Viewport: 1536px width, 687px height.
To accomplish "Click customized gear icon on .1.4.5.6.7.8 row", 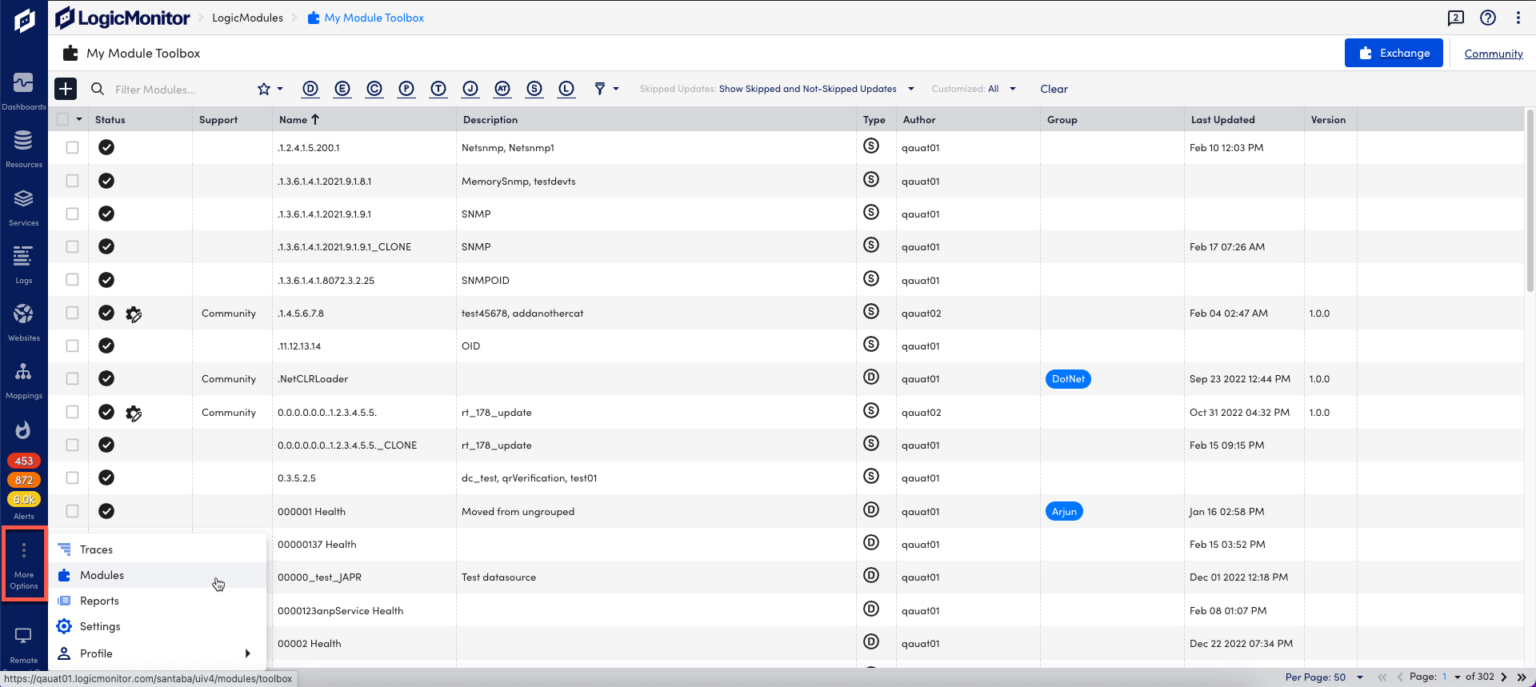I will coord(134,313).
